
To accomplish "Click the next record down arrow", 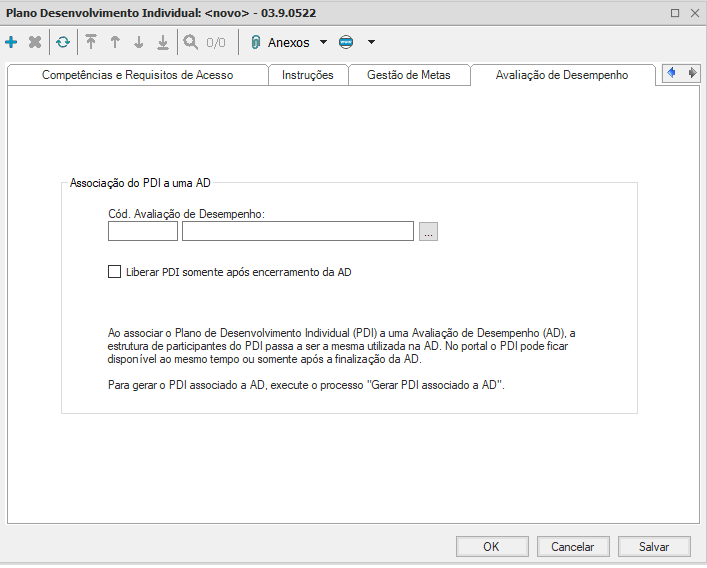I will coord(139,43).
